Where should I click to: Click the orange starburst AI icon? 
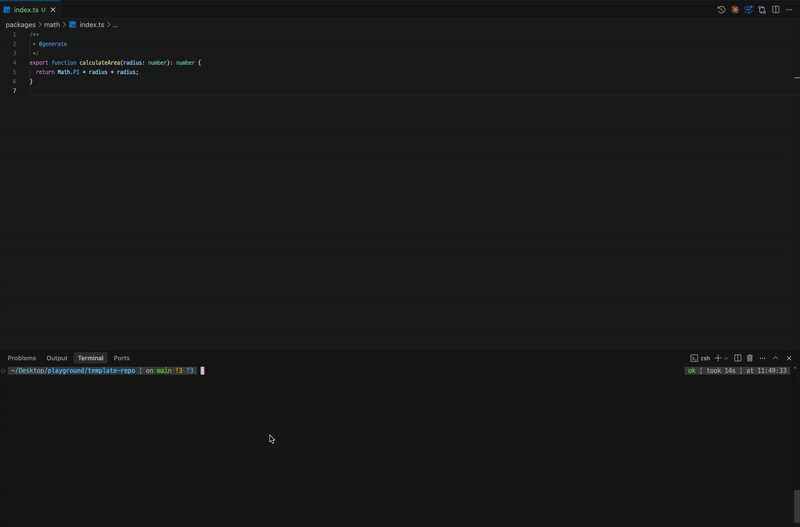pyautogui.click(x=735, y=10)
